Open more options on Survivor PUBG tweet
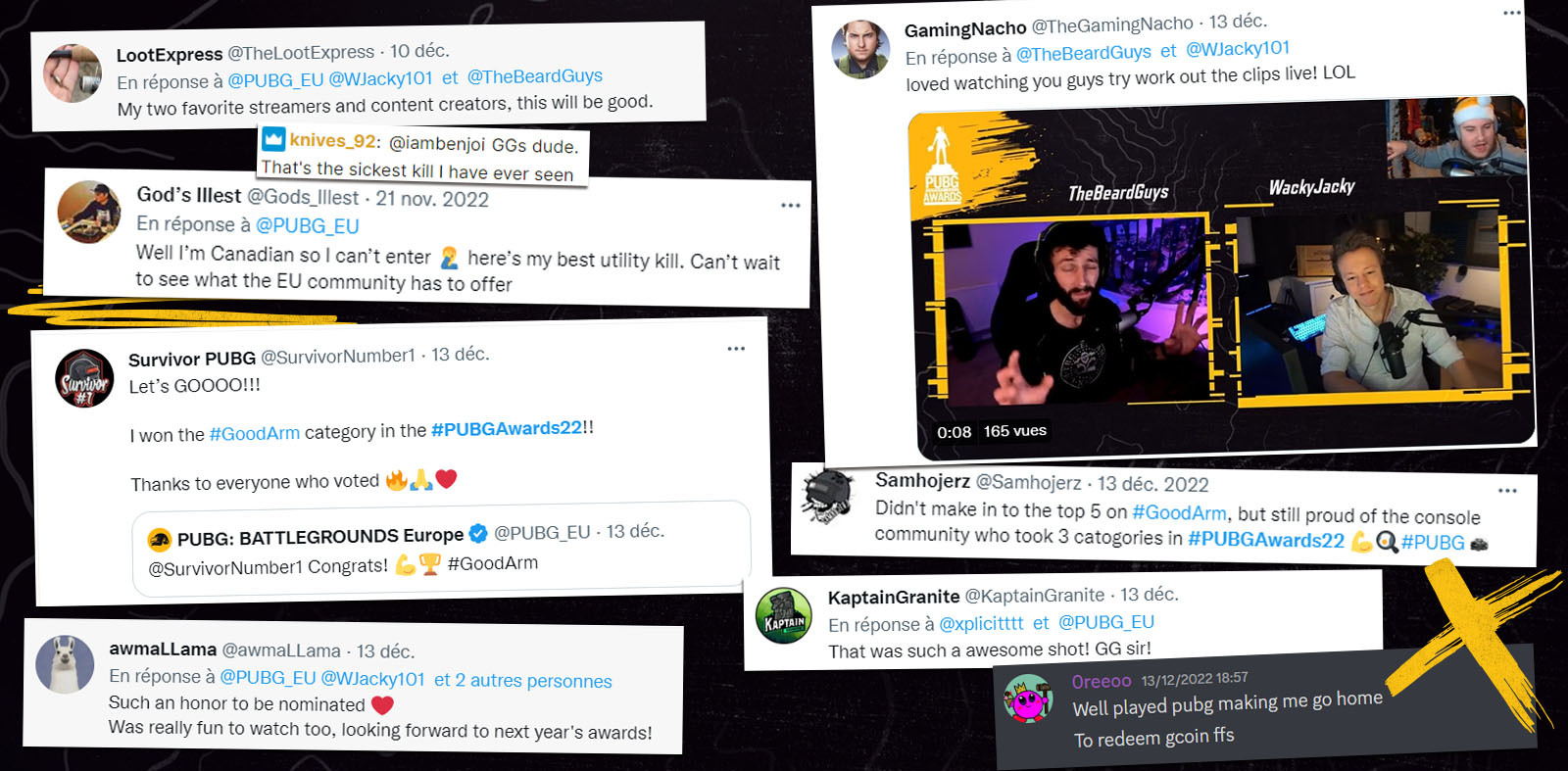Image resolution: width=1568 pixels, height=771 pixels. point(736,349)
